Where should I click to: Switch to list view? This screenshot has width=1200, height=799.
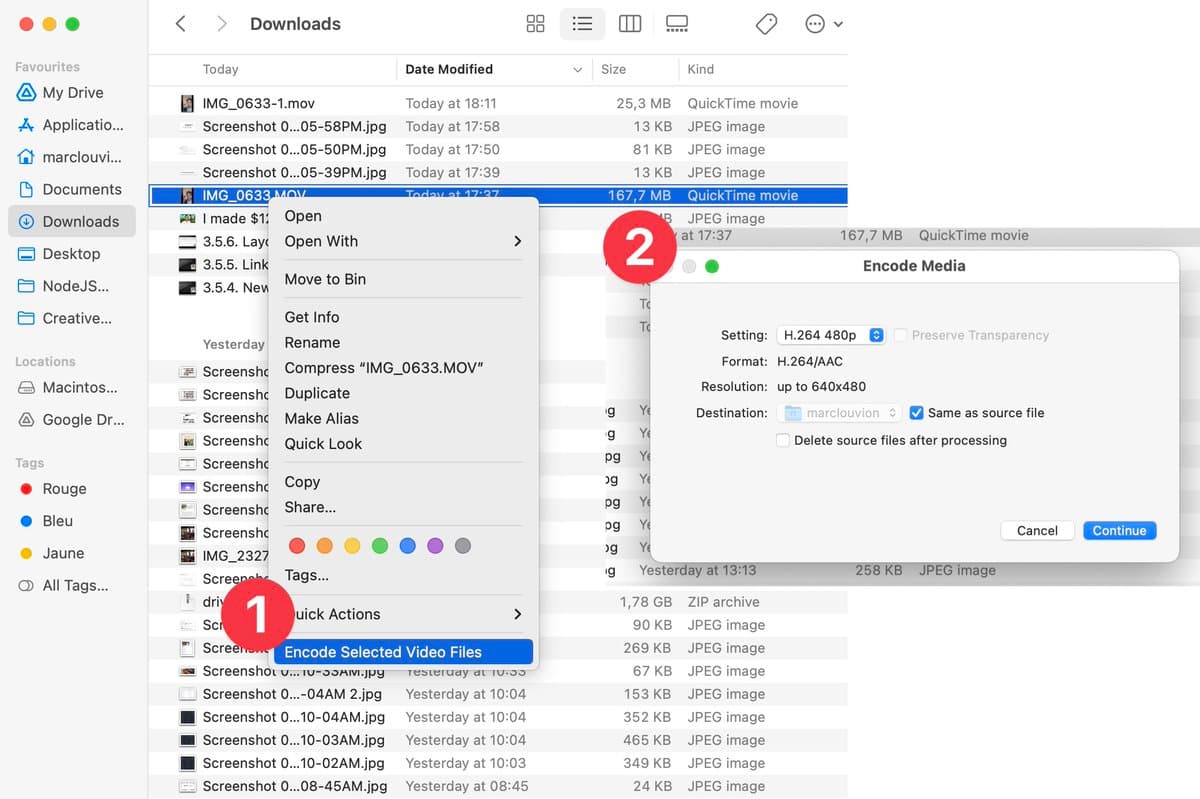point(582,24)
